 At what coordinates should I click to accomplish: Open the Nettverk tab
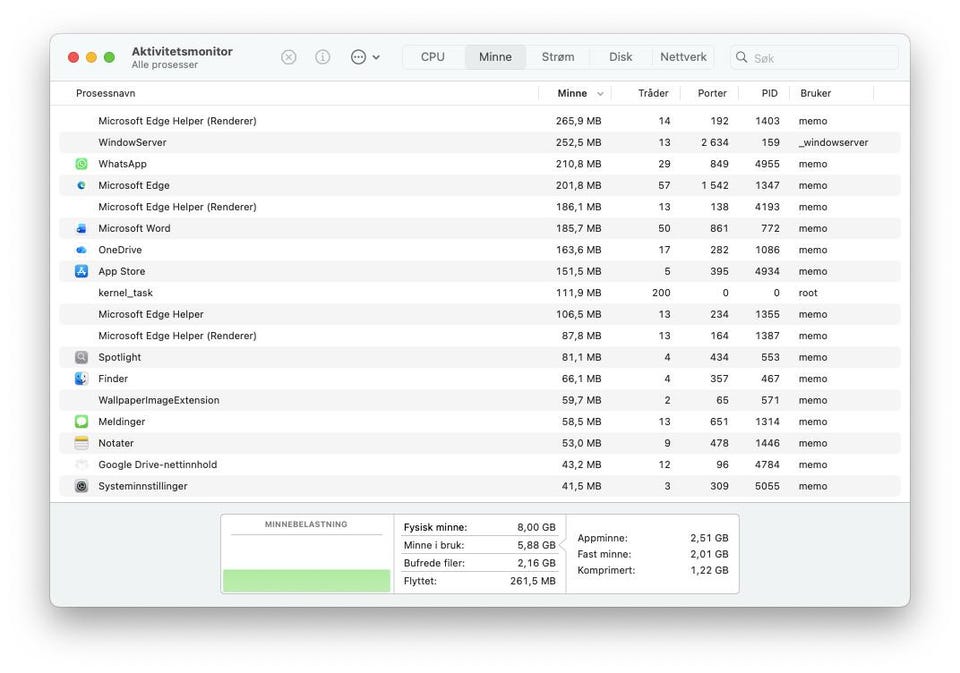(683, 57)
